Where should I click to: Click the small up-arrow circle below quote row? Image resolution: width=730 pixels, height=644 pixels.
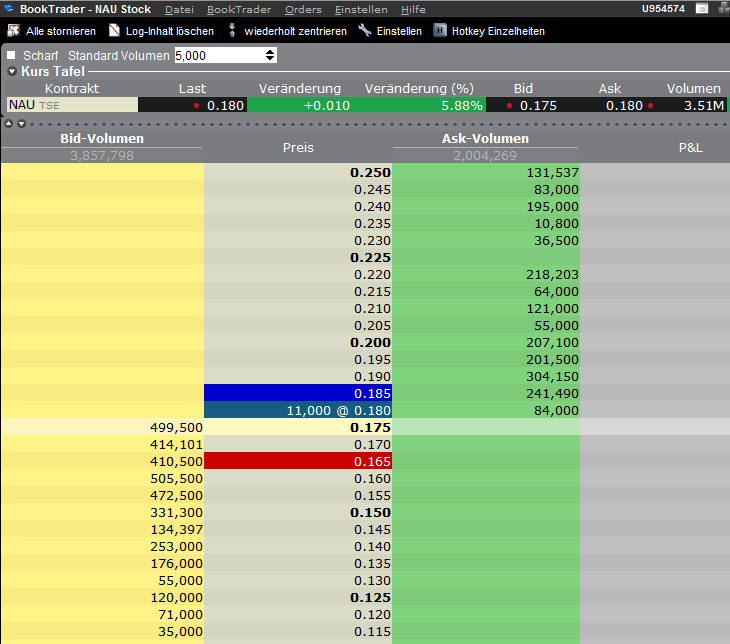pyautogui.click(x=8, y=124)
